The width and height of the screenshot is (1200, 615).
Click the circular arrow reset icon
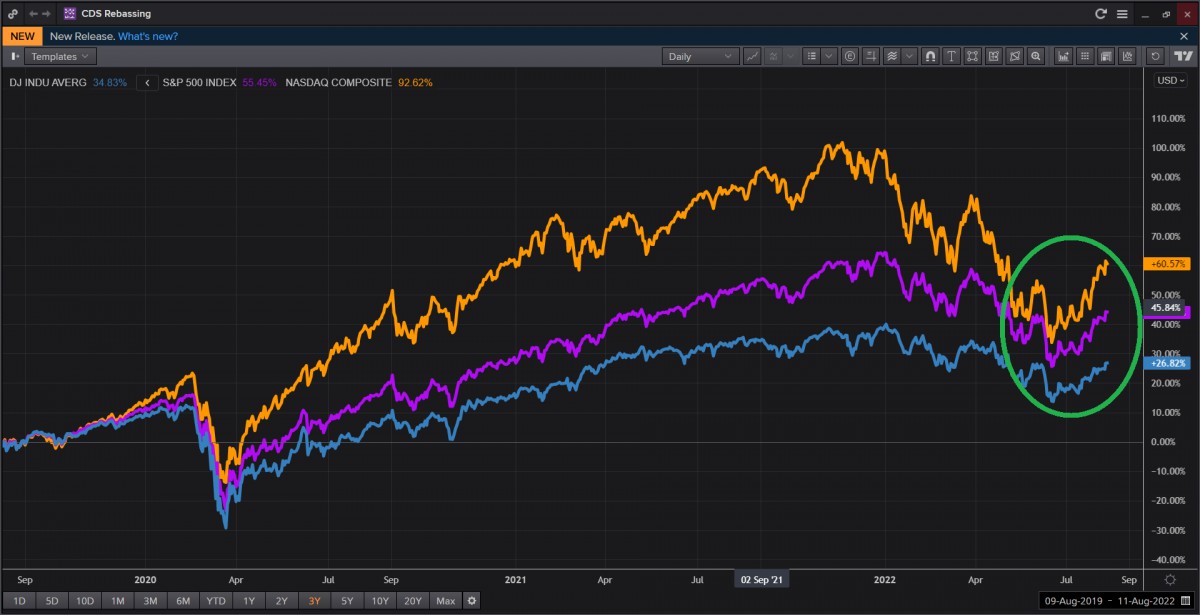1157,57
